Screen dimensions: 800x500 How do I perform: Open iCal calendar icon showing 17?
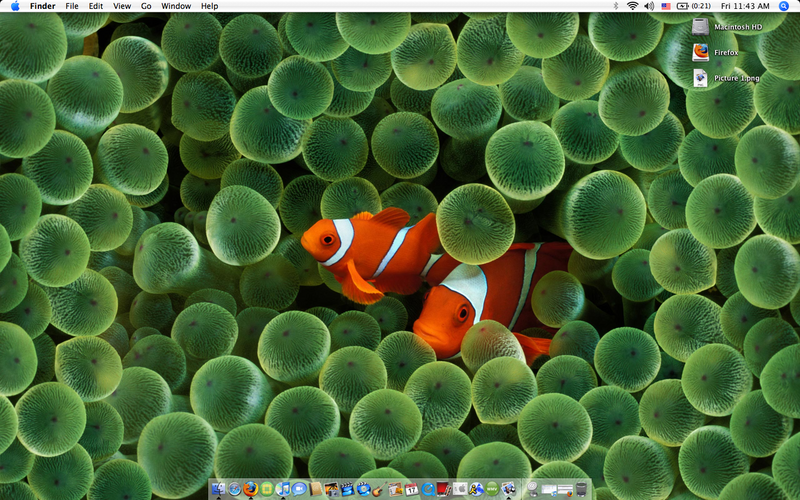(411, 489)
